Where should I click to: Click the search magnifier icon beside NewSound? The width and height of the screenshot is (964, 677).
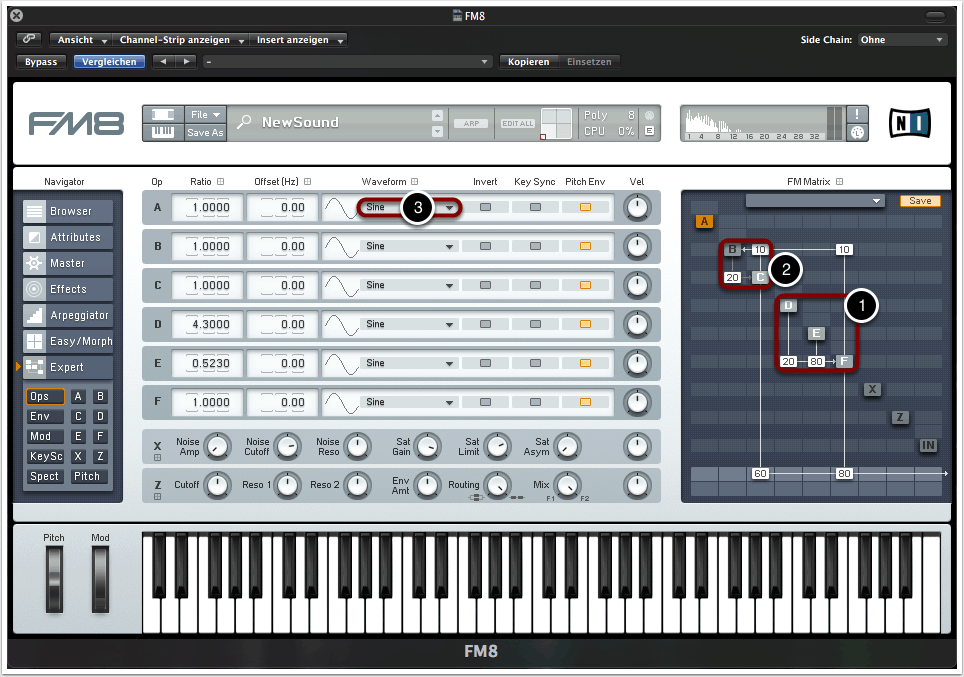tap(244, 122)
